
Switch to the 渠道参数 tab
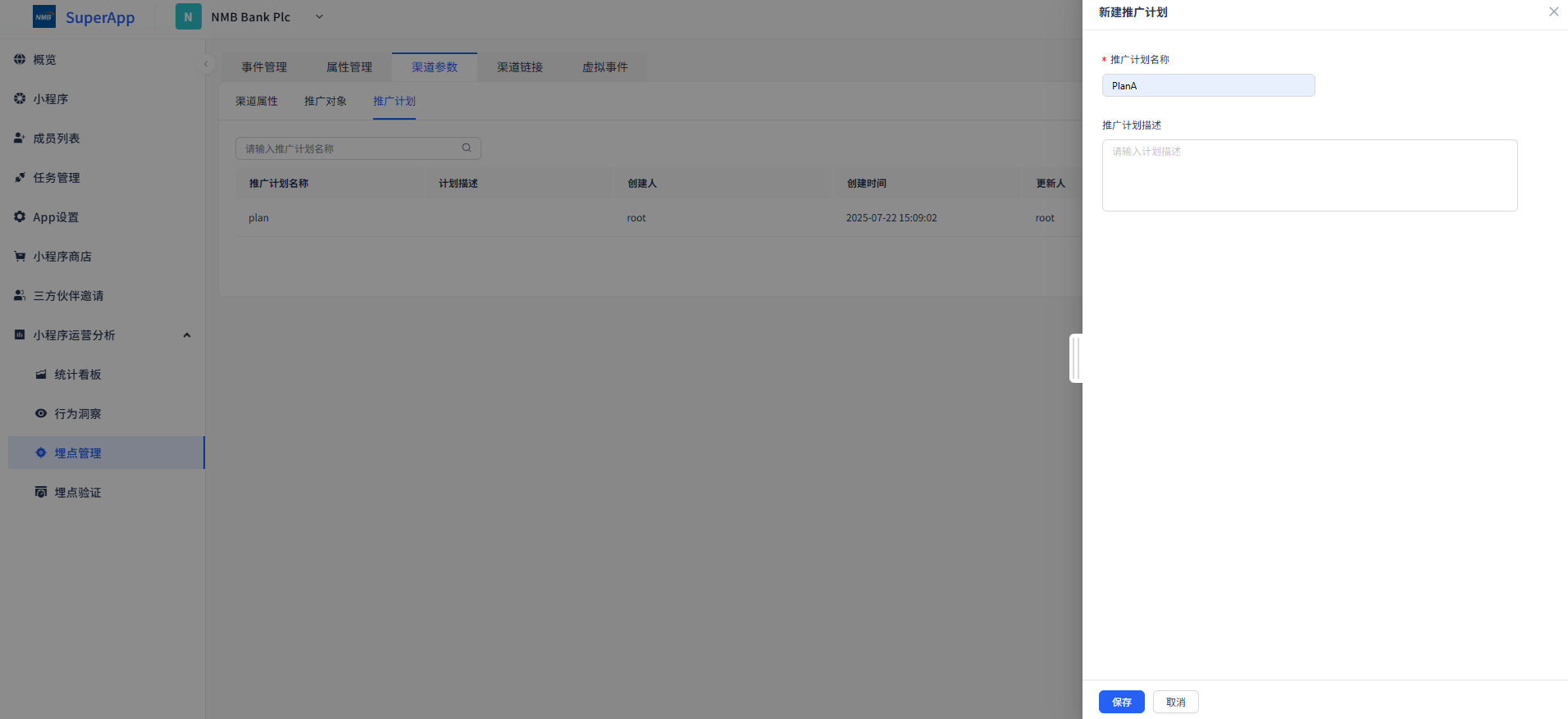435,67
